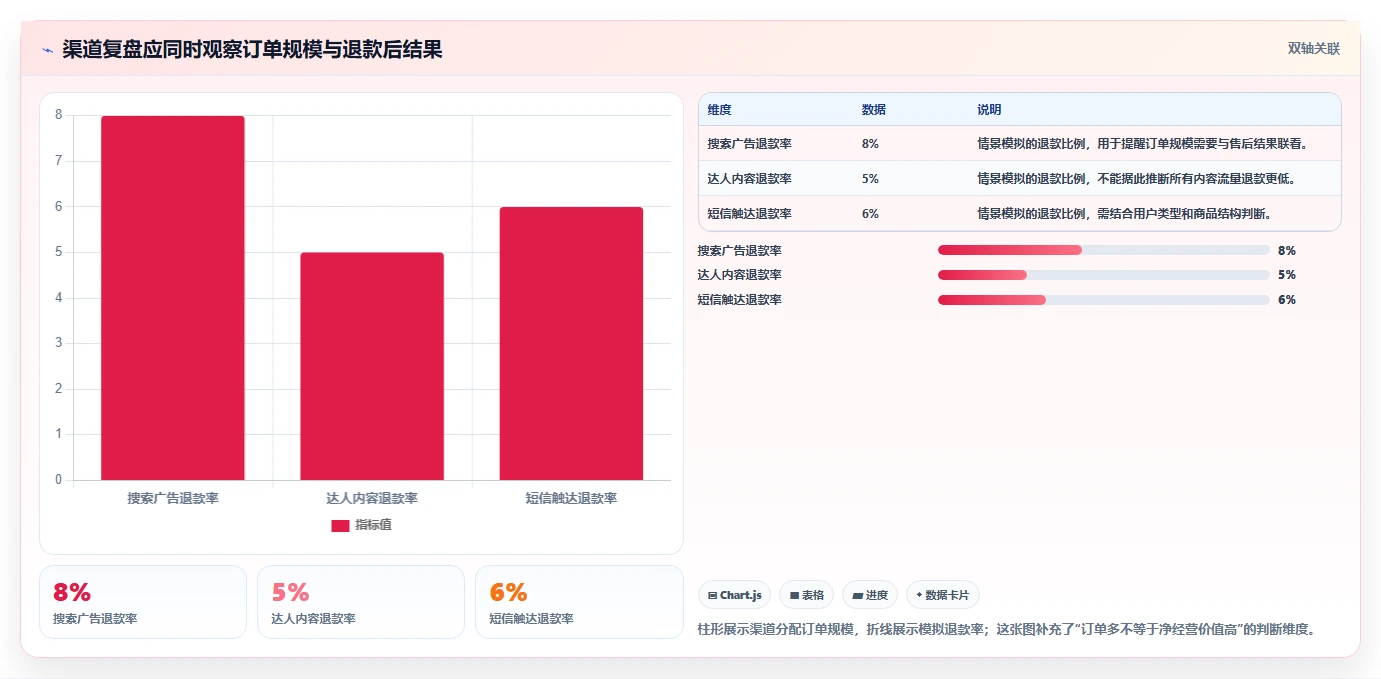
Task: Click the 搜索广告退款率 x-axis label
Action: click(173, 498)
